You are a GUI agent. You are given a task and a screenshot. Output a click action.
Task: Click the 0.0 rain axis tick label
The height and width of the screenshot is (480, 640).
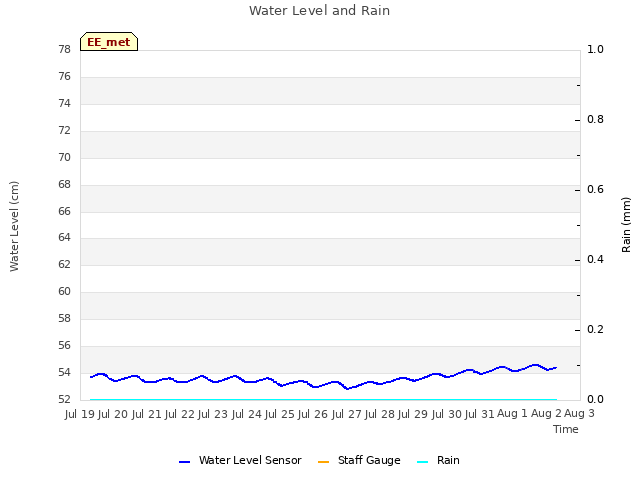point(595,399)
